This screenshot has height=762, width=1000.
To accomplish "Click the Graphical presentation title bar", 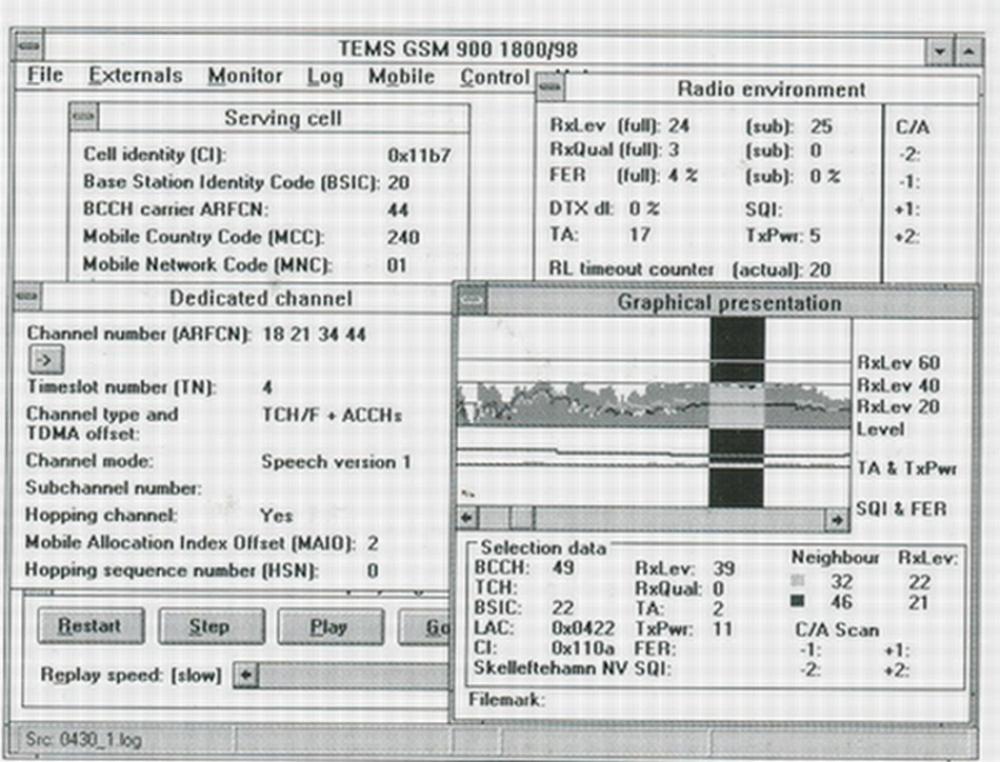I will click(x=730, y=302).
